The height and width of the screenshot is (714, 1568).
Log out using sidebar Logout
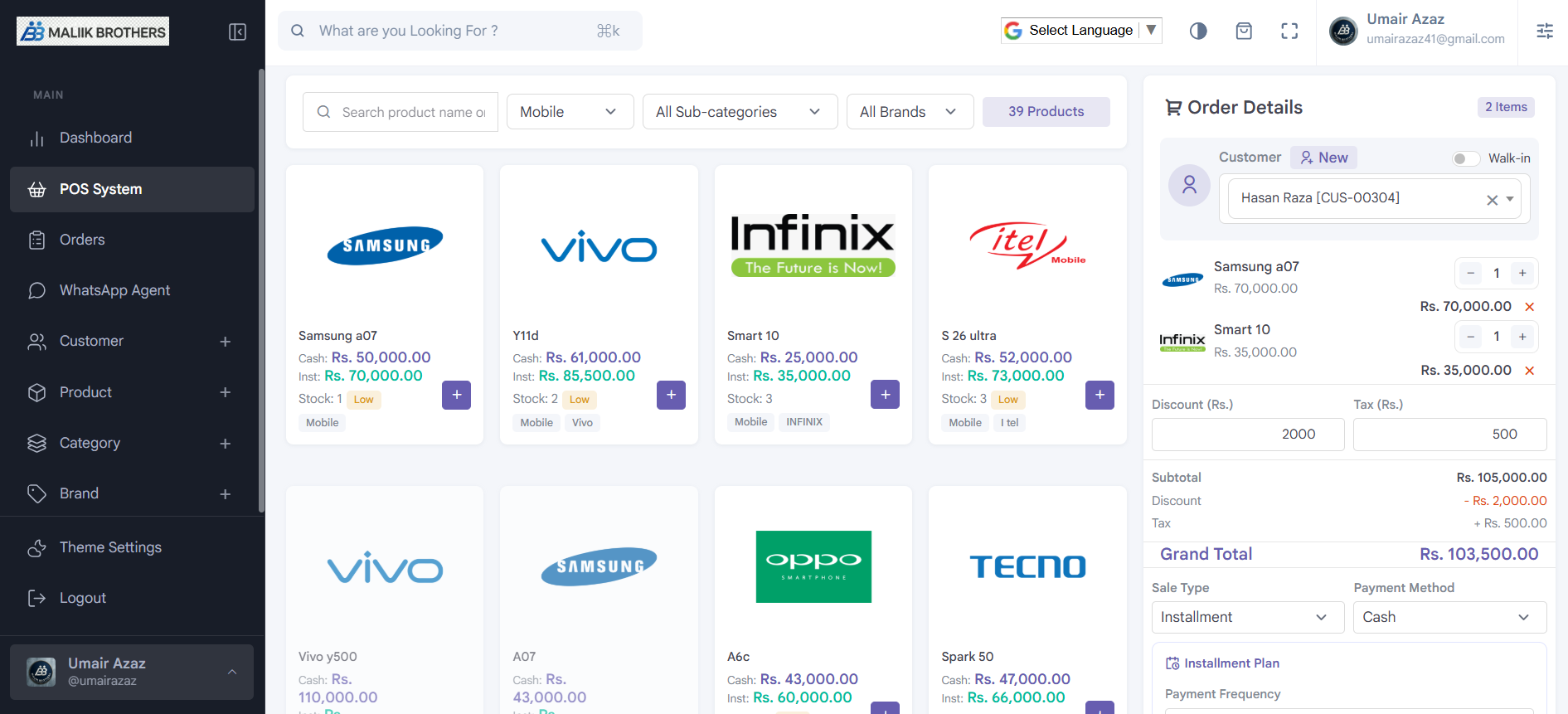tap(132, 598)
